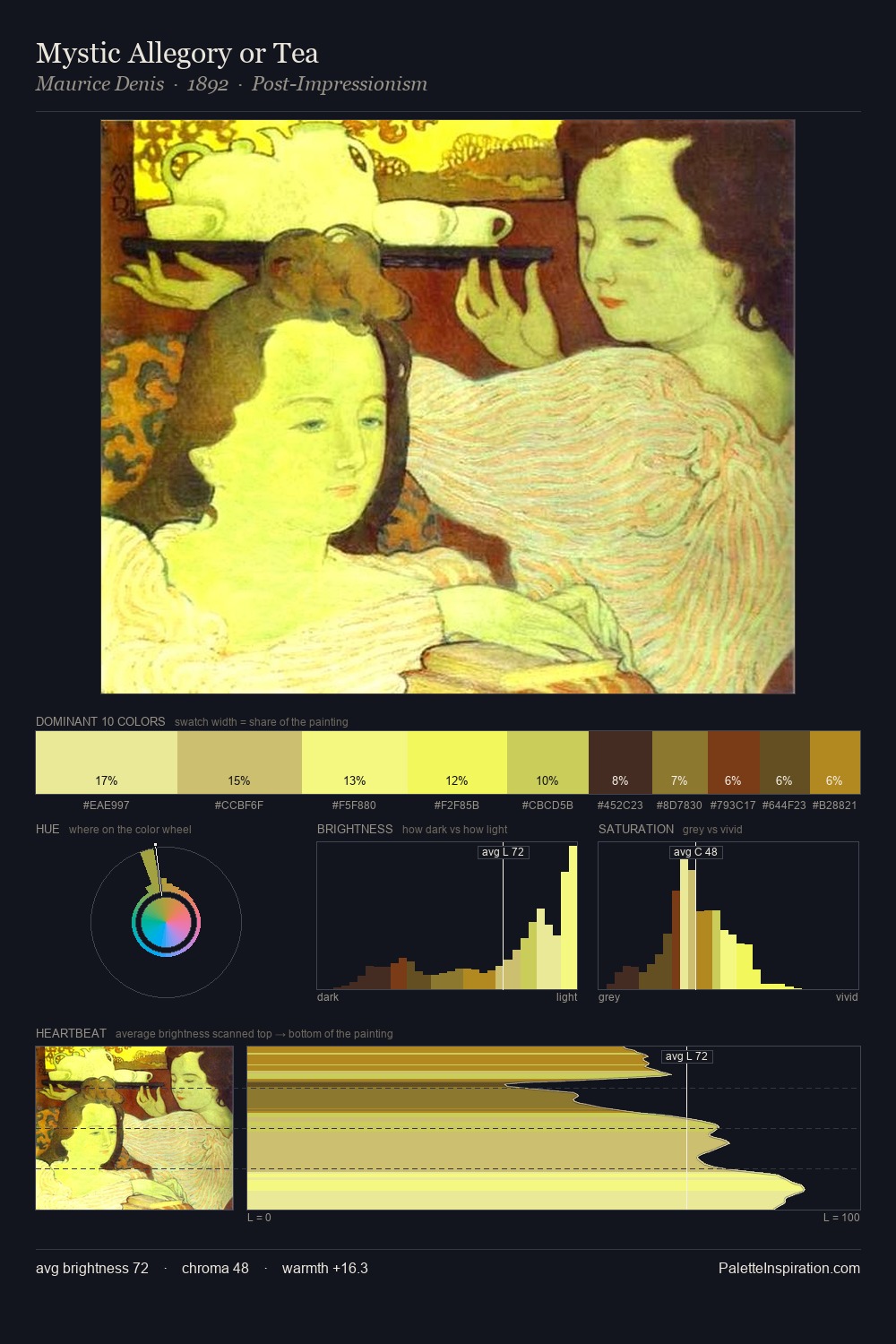
Task: Click the hex label #F5F880
Action: (x=354, y=806)
